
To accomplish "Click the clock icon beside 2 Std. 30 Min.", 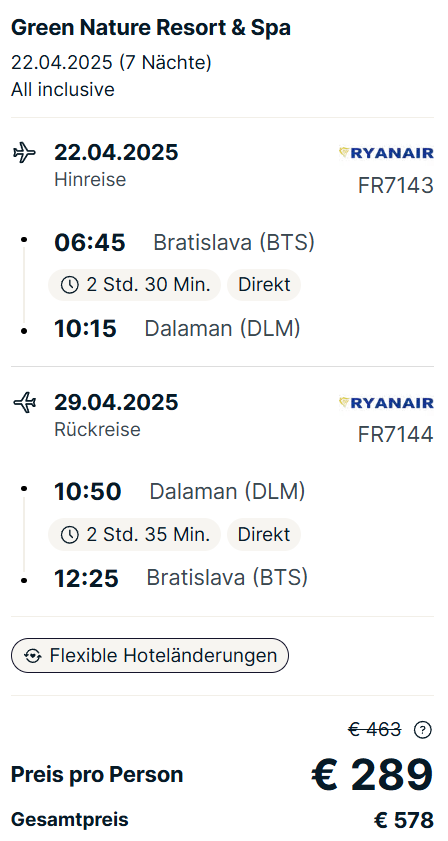I will [70, 285].
